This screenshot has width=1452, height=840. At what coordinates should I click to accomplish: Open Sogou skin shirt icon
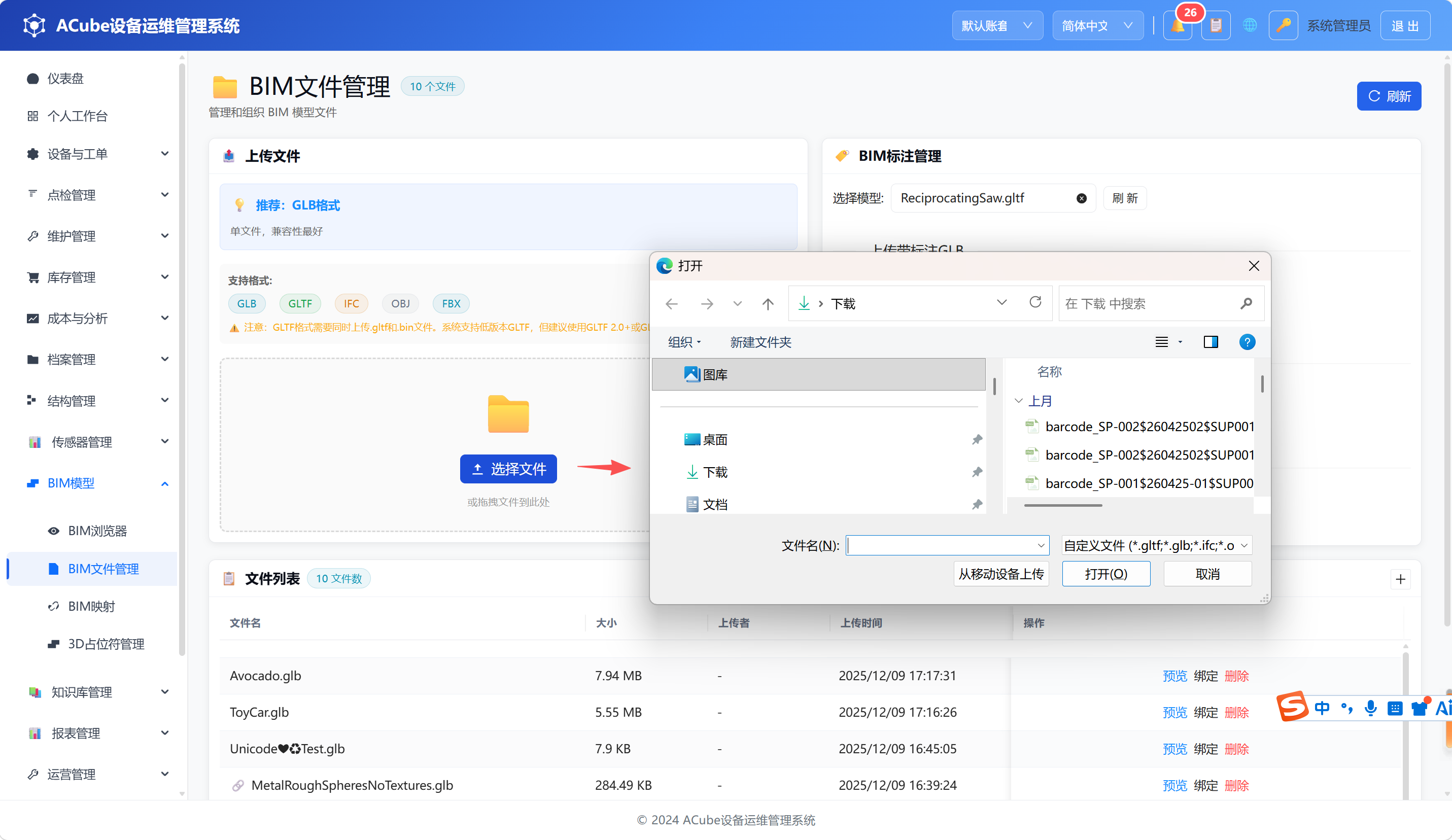point(1420,708)
